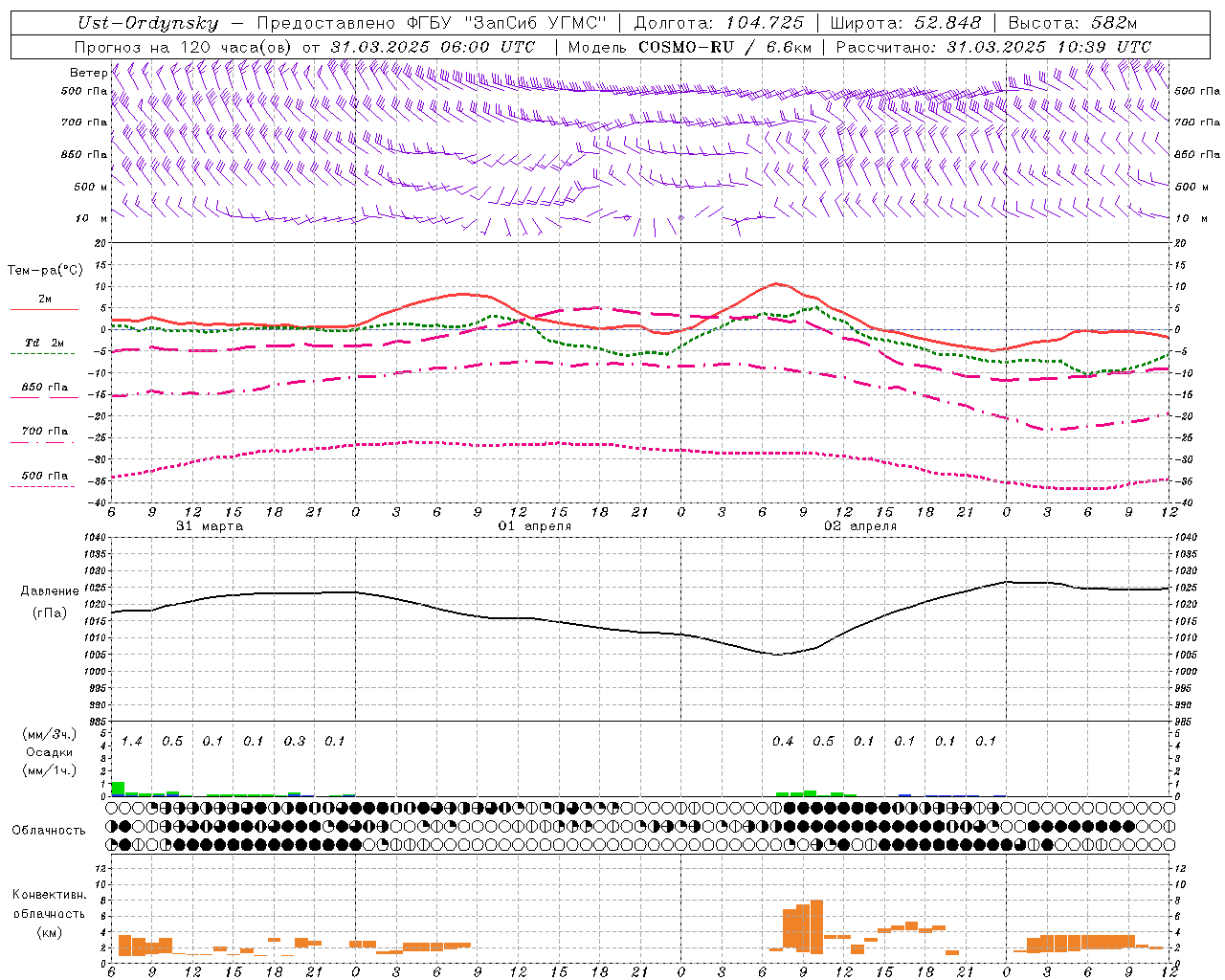Click "850 гПа" in the temperature legend

click(x=45, y=388)
